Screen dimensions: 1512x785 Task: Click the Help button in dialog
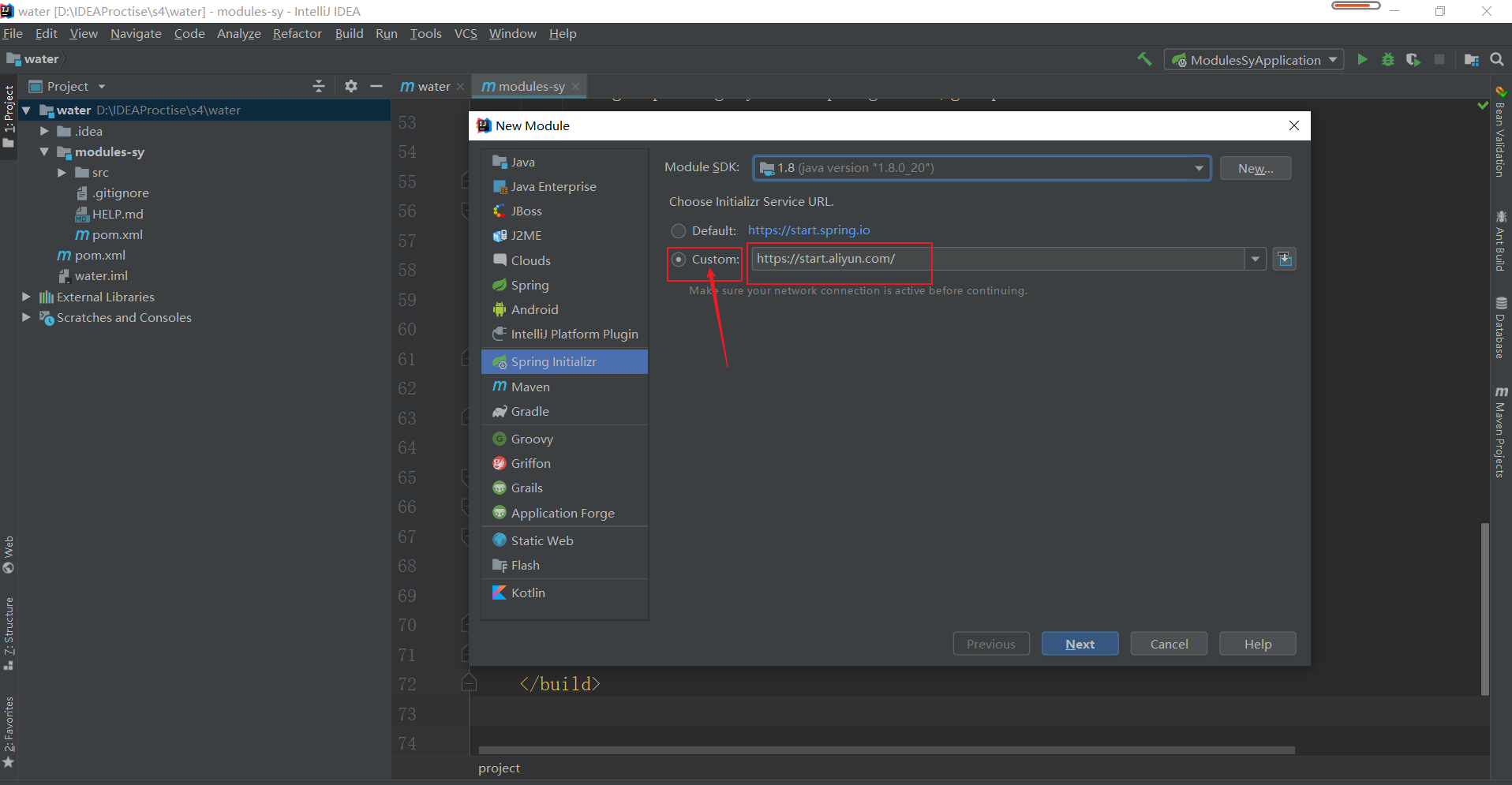pos(1257,644)
